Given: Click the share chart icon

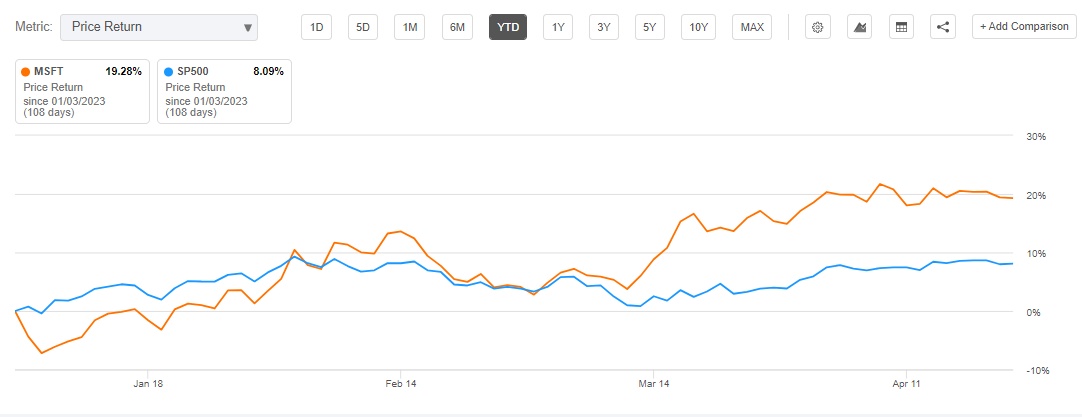Looking at the screenshot, I should [x=943, y=27].
